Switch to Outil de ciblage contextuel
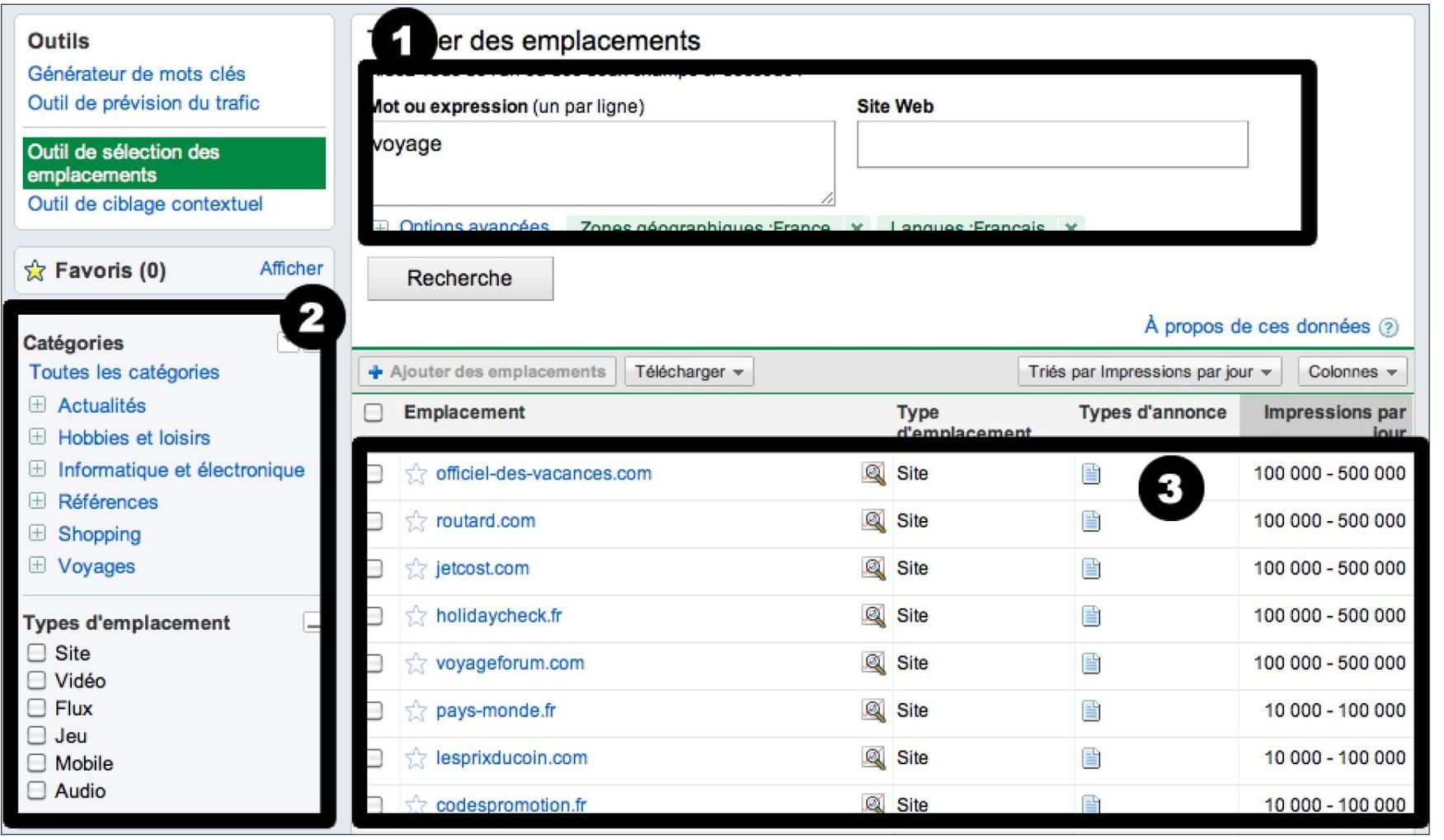 [x=145, y=204]
